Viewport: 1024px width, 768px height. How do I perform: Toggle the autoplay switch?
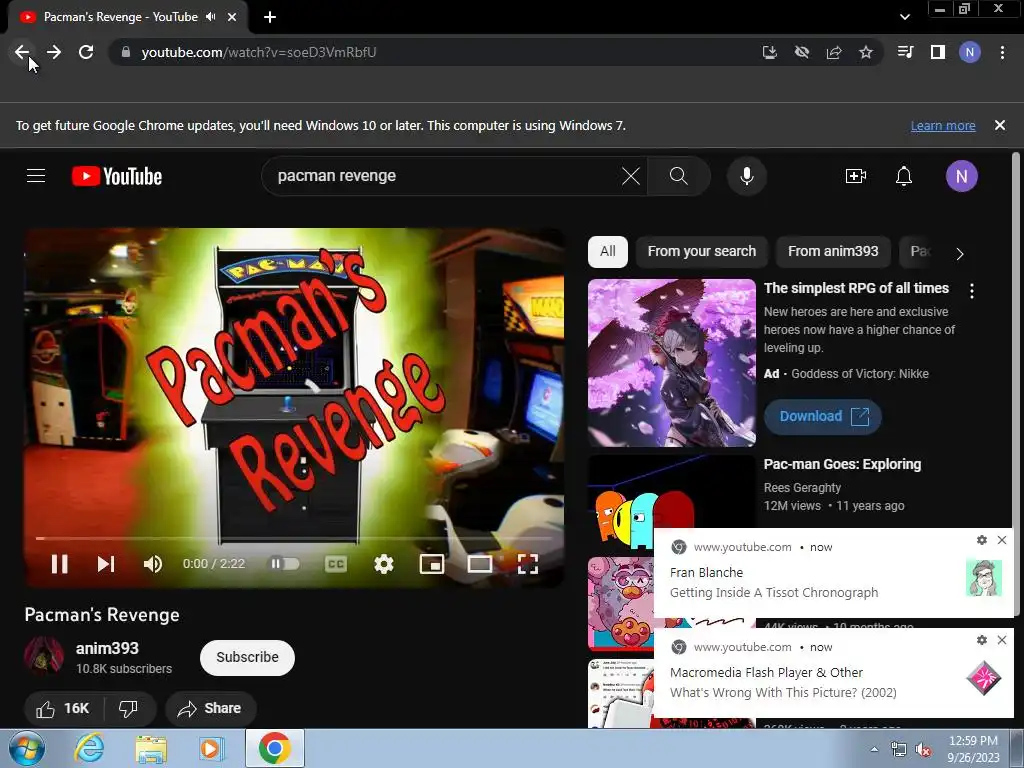(x=284, y=564)
